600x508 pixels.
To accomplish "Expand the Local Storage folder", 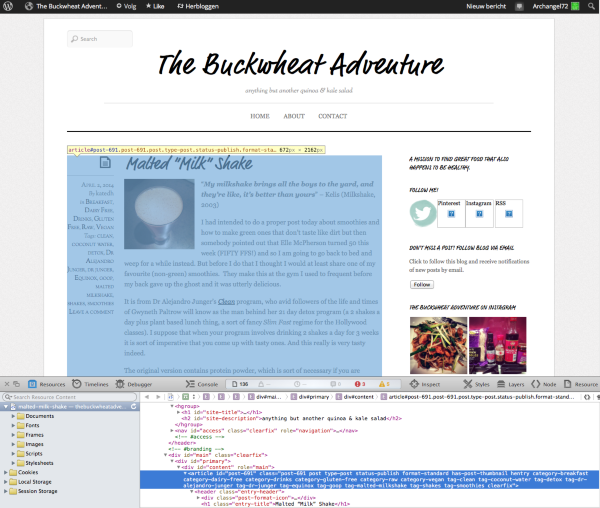I will (x=6, y=482).
